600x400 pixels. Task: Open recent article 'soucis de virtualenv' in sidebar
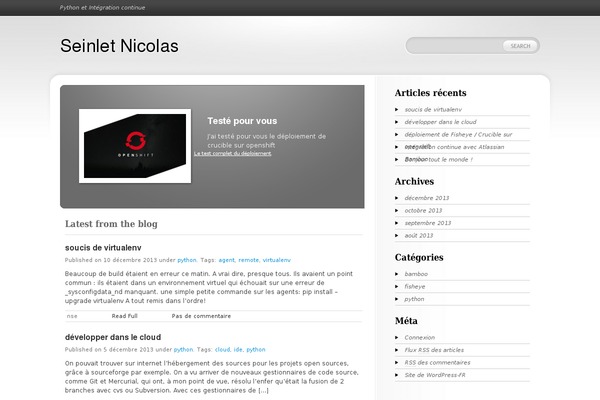433,109
